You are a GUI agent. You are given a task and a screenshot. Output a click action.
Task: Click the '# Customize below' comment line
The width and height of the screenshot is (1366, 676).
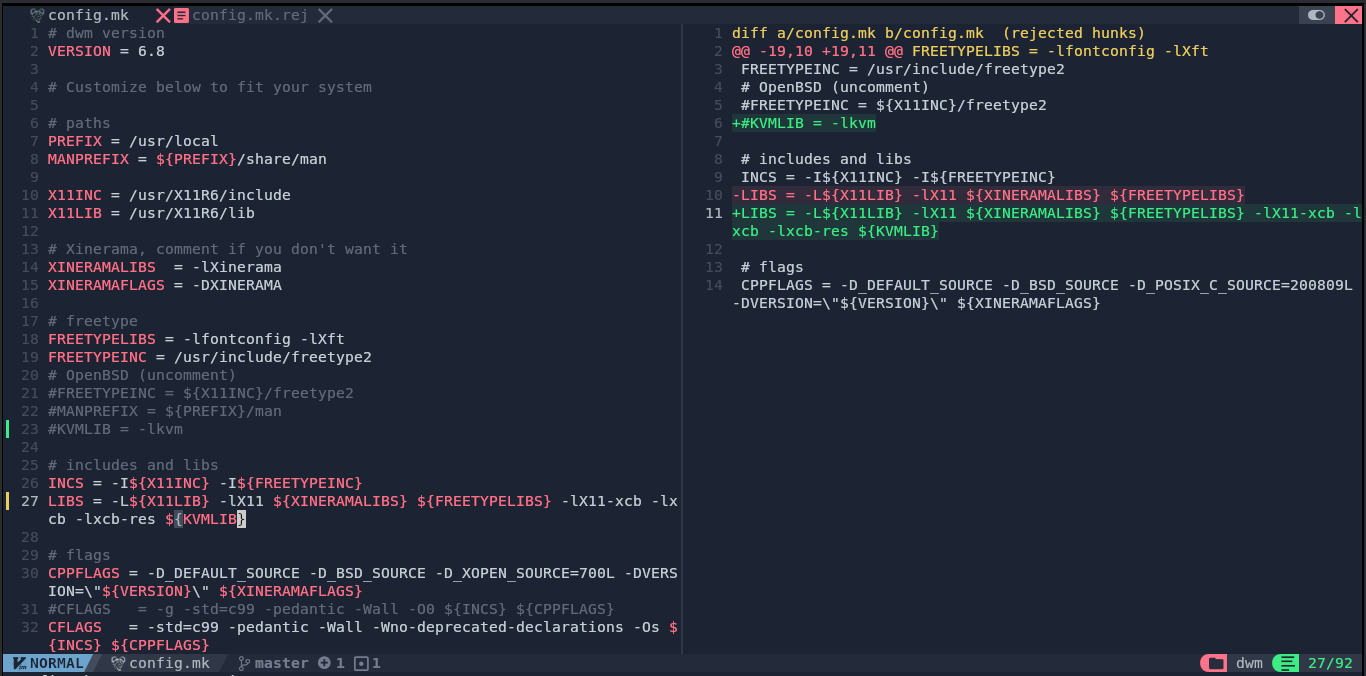210,87
